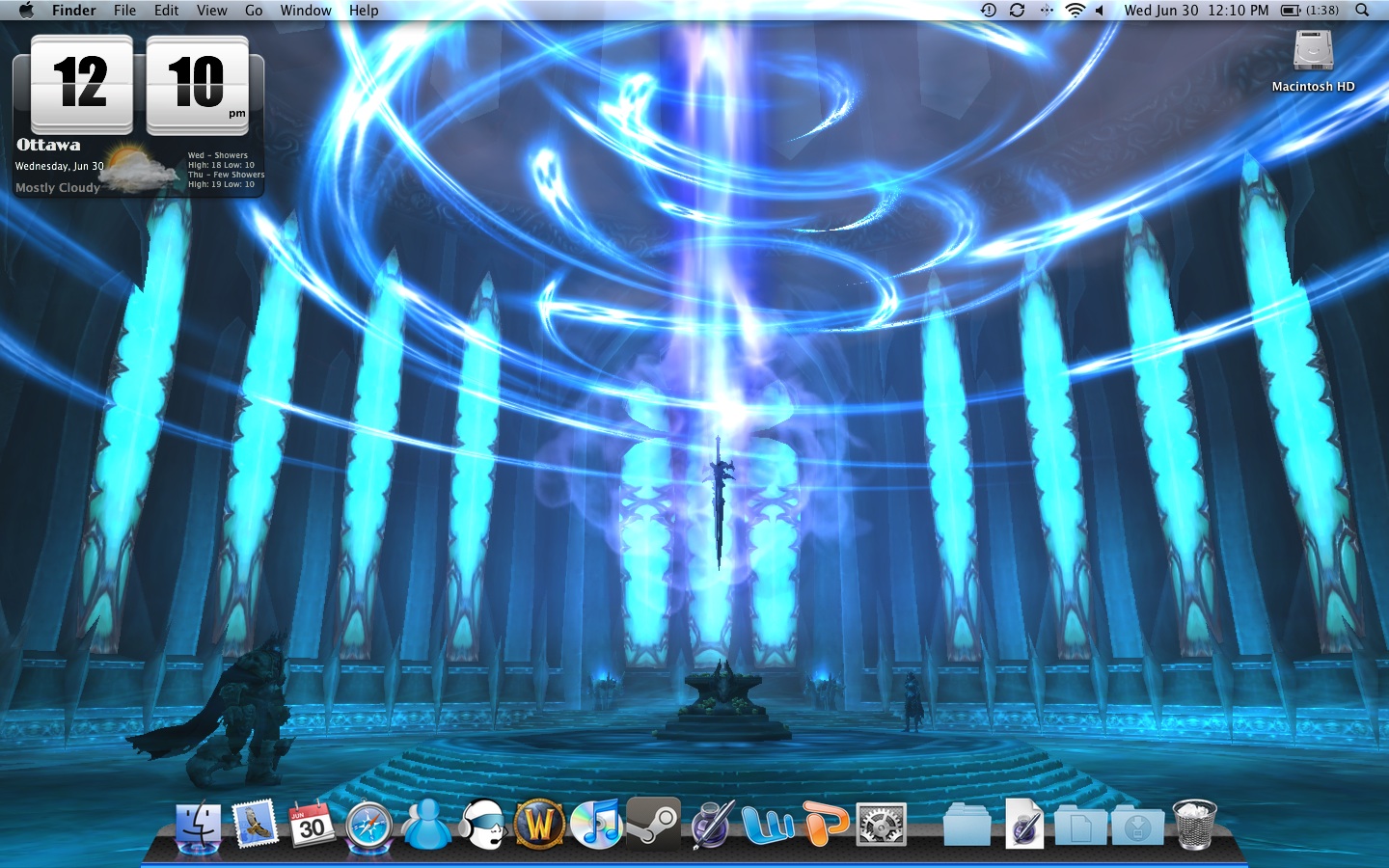Click Wednesday, Jun 30 date in widget
The image size is (1389, 868).
[x=59, y=166]
